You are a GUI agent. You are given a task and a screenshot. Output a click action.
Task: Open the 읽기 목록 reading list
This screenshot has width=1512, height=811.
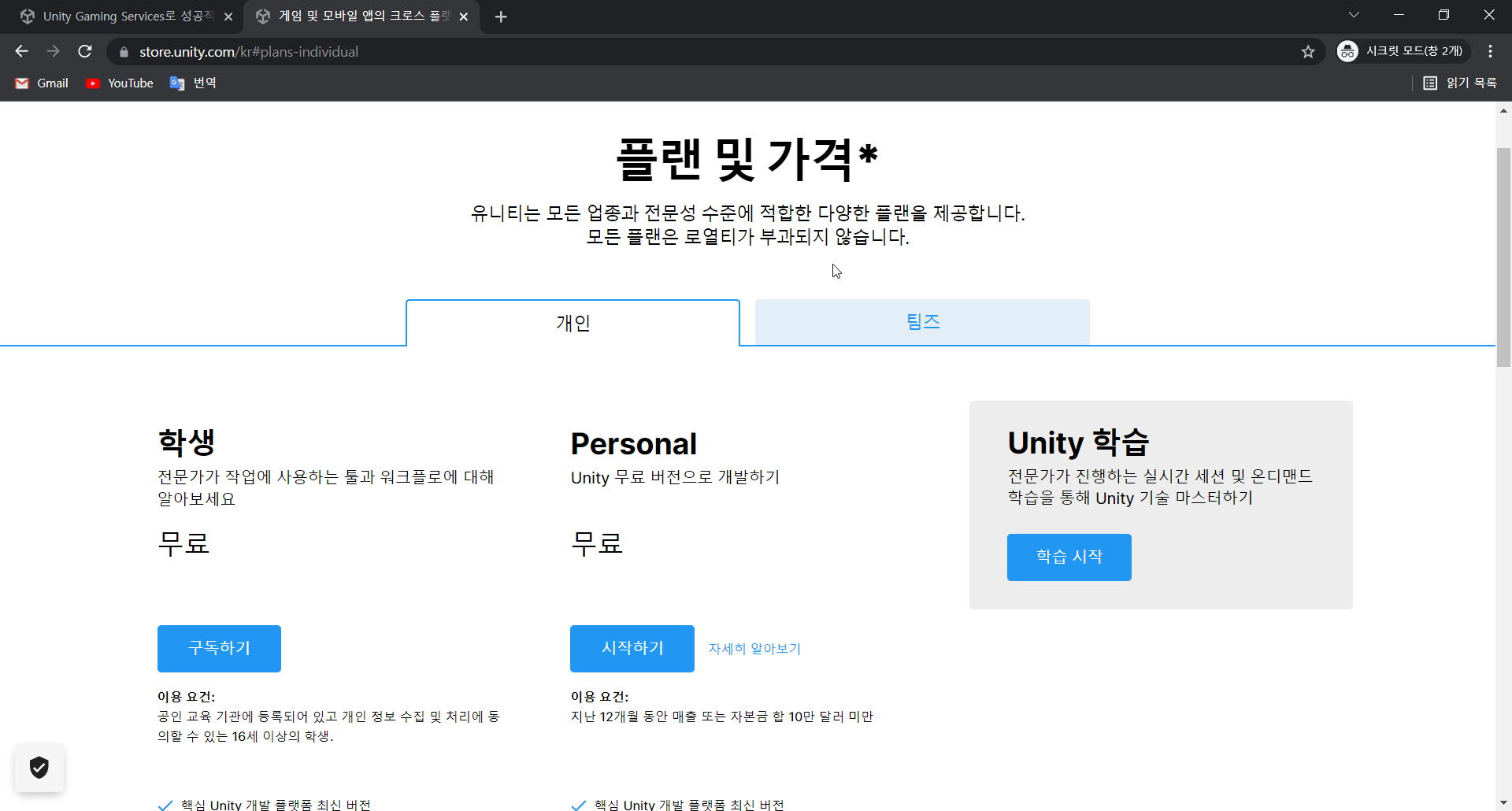(x=1460, y=83)
